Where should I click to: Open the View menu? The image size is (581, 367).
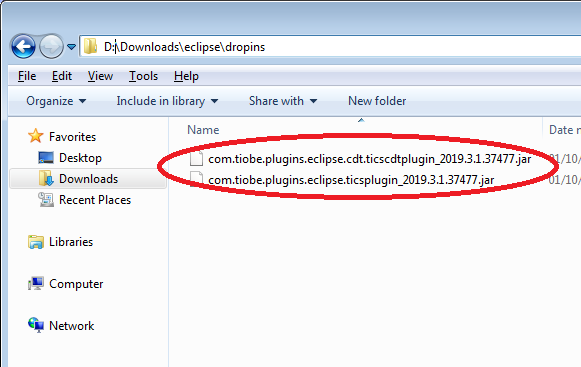tap(100, 76)
